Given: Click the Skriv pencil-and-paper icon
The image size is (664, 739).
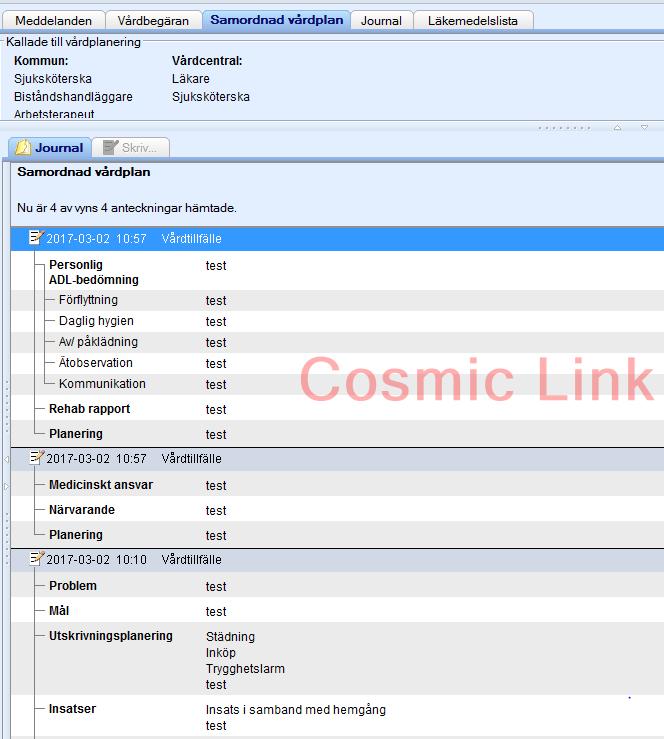Looking at the screenshot, I should (x=110, y=147).
